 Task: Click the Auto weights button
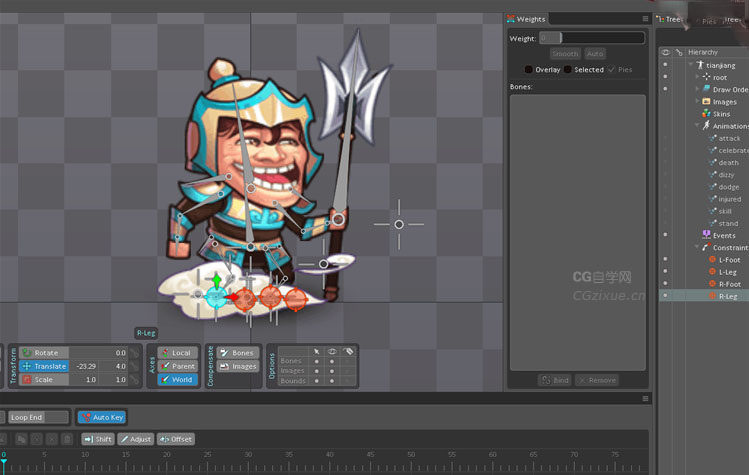[x=595, y=54]
